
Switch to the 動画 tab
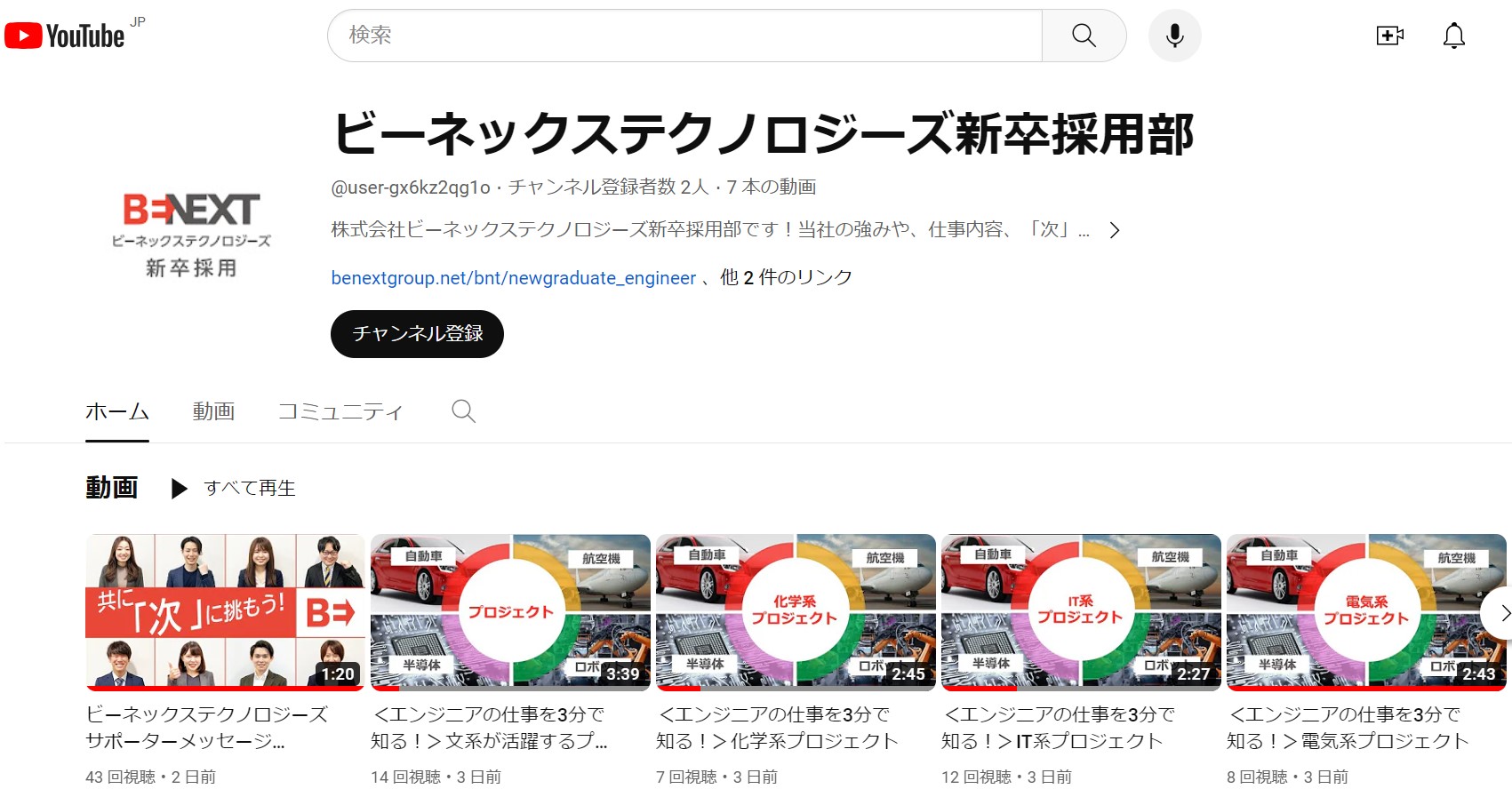click(x=213, y=411)
